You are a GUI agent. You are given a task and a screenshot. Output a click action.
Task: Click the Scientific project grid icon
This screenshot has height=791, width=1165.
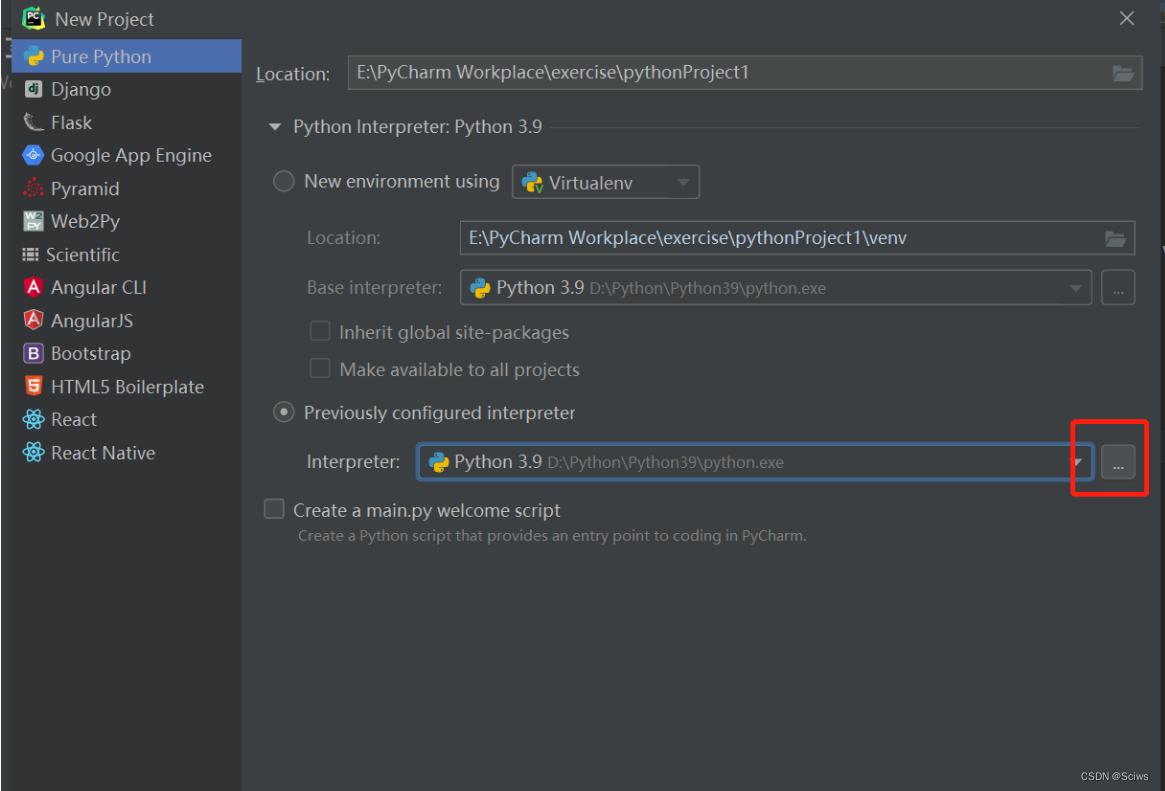[x=30, y=255]
